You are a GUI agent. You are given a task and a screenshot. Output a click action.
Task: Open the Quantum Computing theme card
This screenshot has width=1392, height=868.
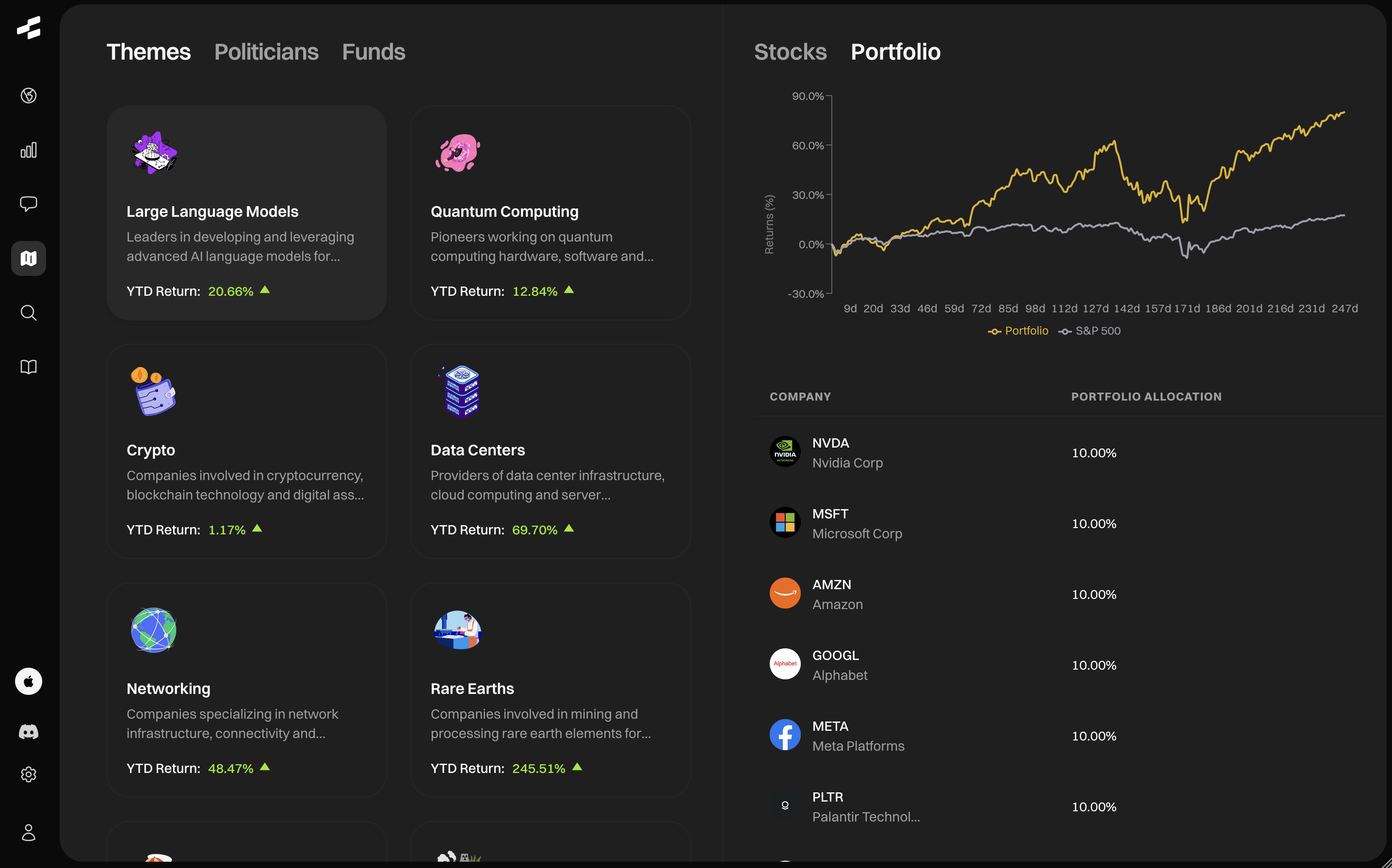(x=550, y=212)
